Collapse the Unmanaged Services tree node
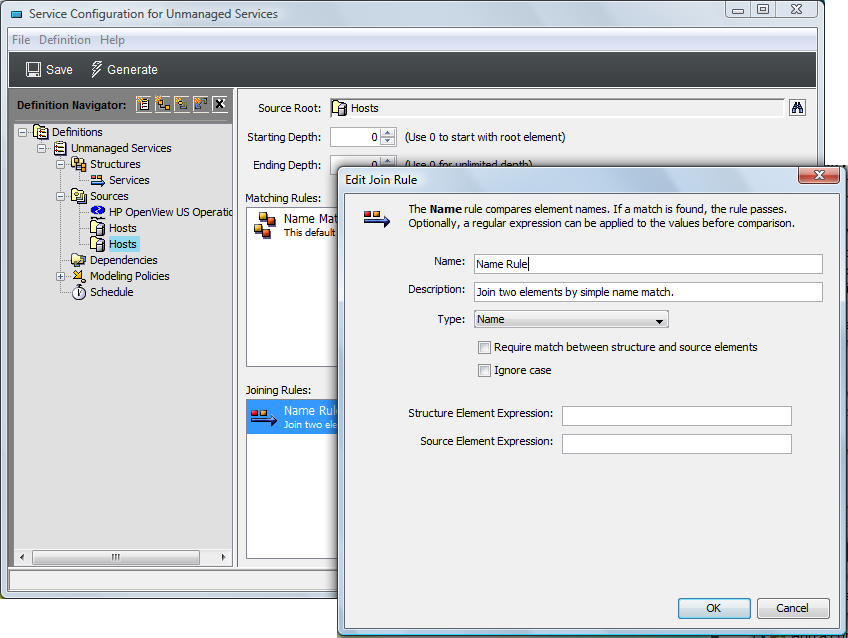 41,148
